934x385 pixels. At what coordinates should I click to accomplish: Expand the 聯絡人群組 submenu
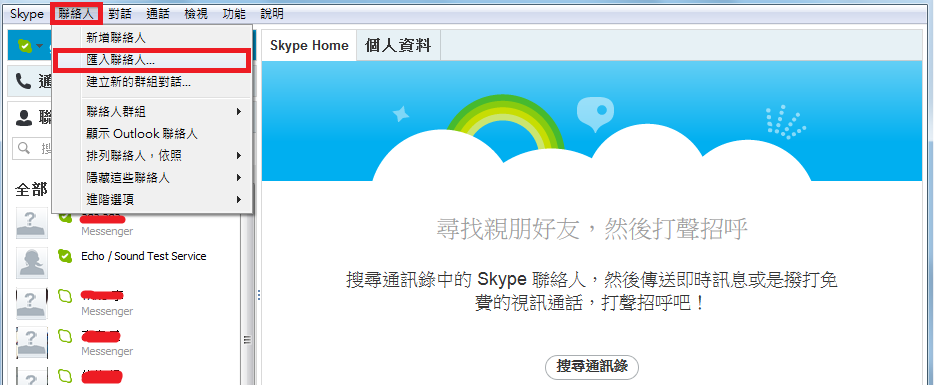tap(153, 111)
